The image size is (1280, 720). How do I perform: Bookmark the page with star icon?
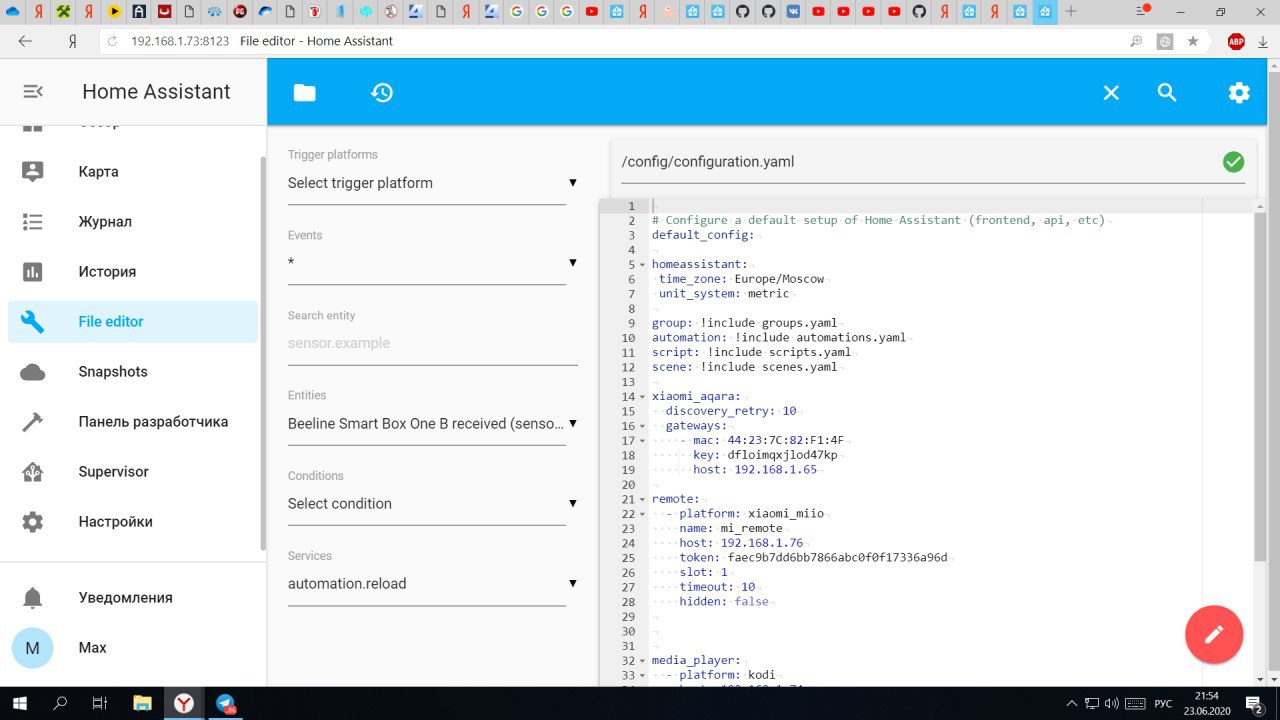pyautogui.click(x=1193, y=41)
